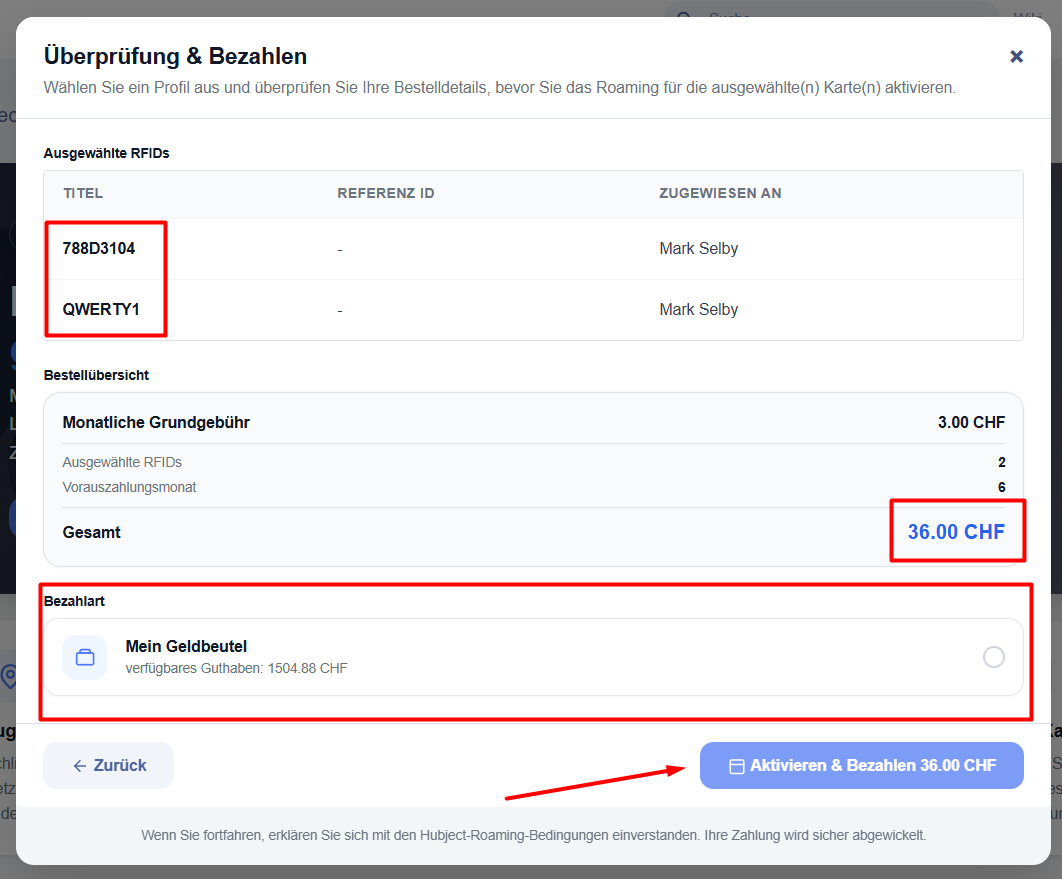Viewport: 1062px width, 879px height.
Task: Click the verfügbares Guthaben 1504.88 CHF text
Action: (236, 668)
